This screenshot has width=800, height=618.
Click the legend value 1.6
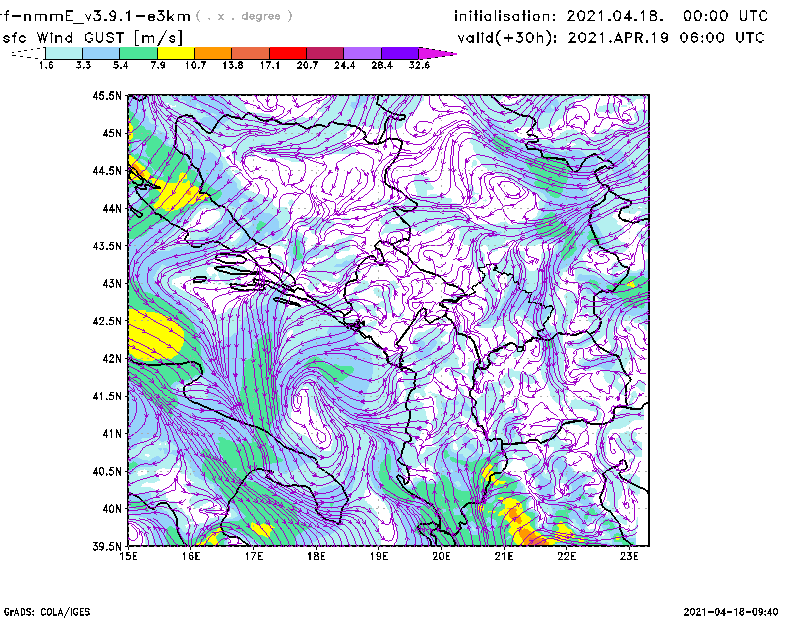[46, 65]
